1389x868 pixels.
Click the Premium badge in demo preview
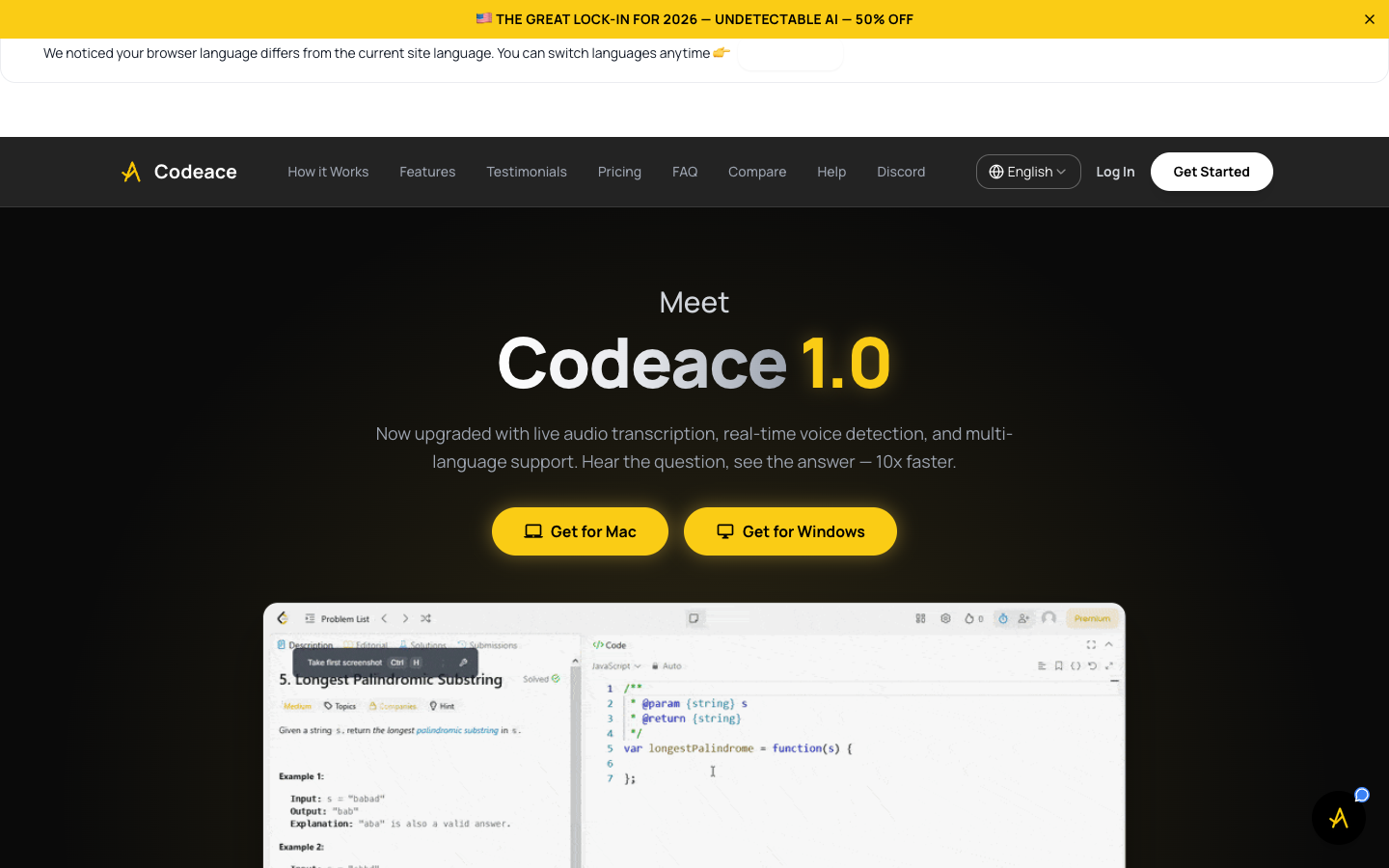click(x=1092, y=618)
